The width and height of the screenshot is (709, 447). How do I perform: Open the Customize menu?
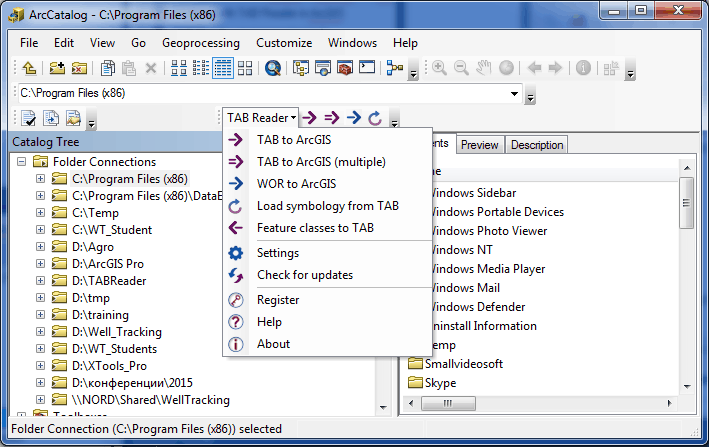284,43
